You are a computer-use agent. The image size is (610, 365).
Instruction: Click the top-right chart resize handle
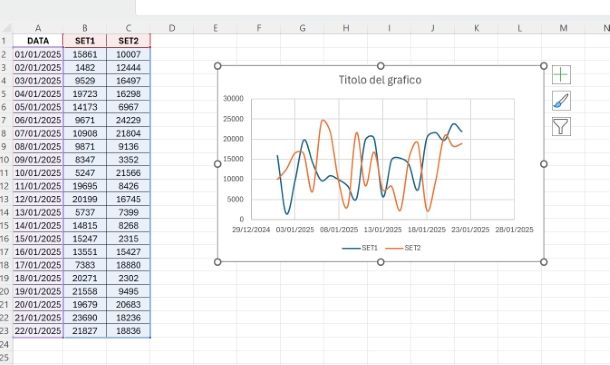pos(544,66)
